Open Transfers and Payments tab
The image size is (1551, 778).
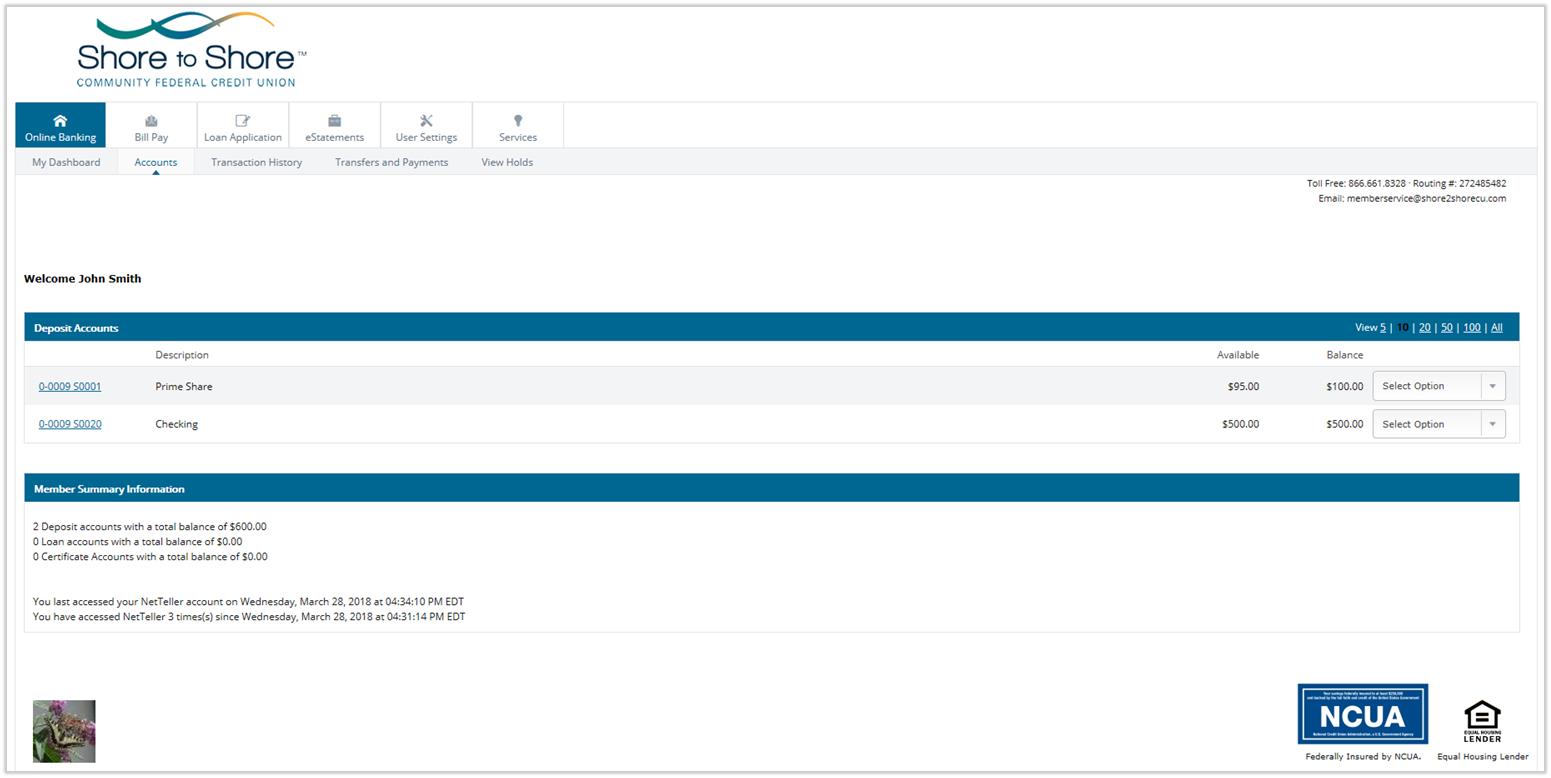[x=391, y=162]
